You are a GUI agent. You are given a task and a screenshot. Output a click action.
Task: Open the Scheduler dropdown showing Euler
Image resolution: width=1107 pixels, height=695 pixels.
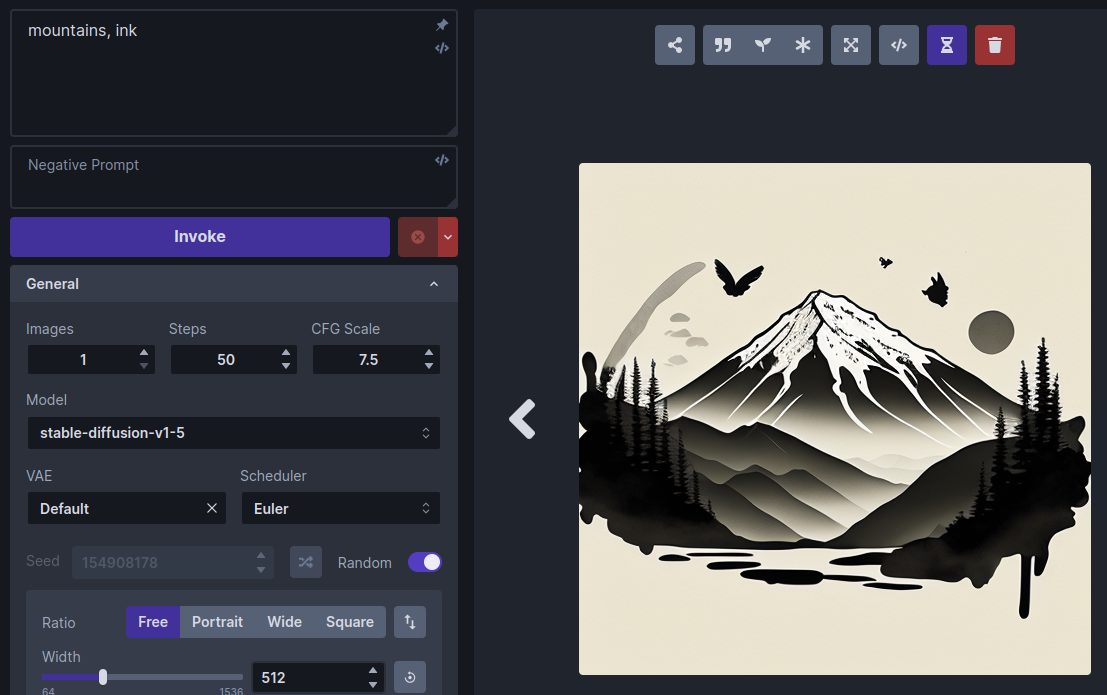click(x=340, y=509)
